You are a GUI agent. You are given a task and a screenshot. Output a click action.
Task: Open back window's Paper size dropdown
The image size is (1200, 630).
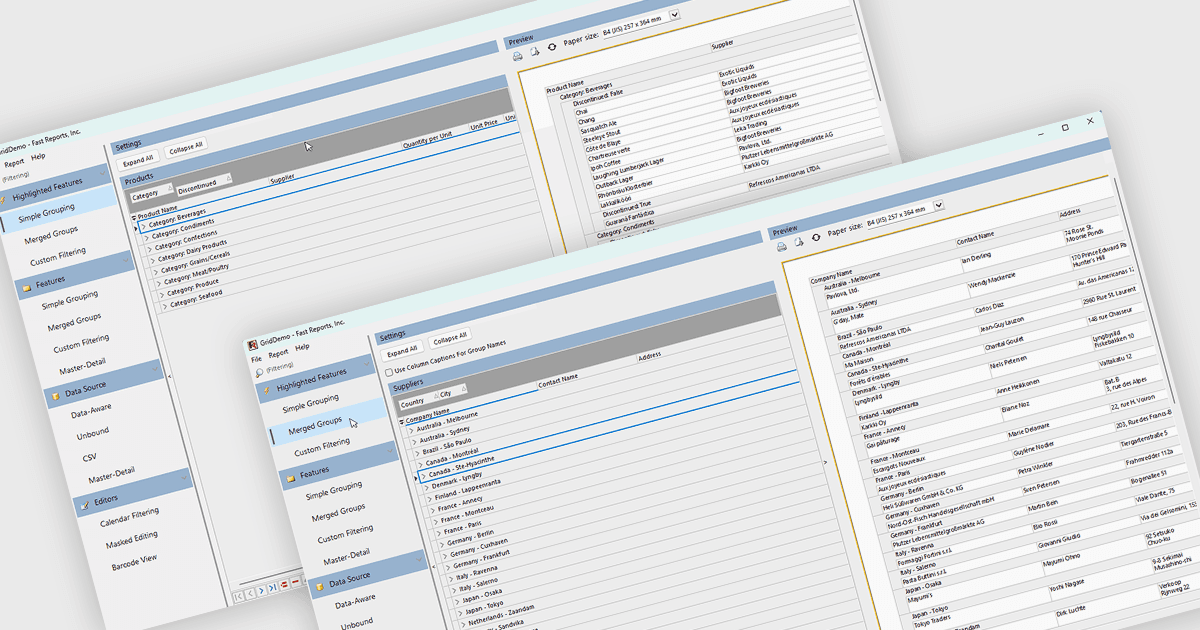point(674,14)
